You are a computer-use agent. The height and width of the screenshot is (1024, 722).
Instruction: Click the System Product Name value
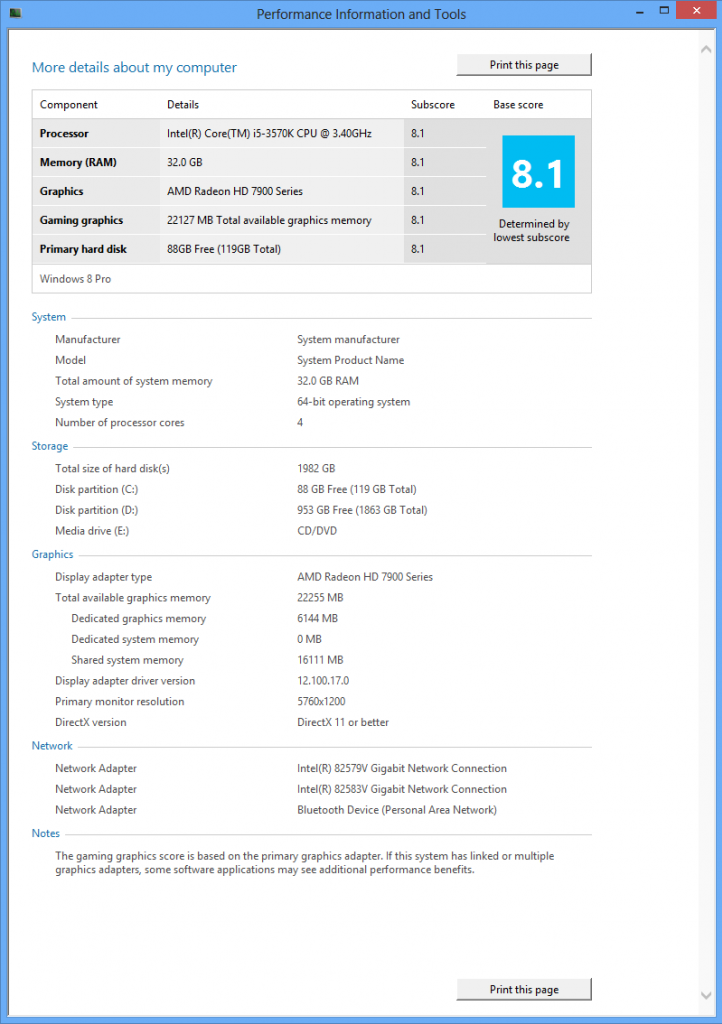[x=351, y=360]
